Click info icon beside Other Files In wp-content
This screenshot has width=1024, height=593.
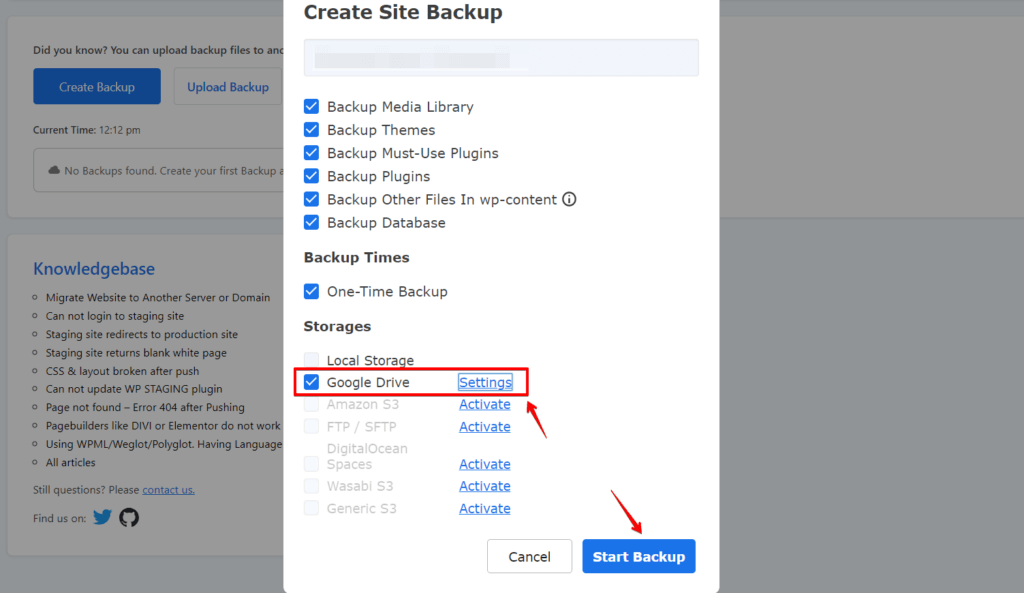click(x=569, y=199)
